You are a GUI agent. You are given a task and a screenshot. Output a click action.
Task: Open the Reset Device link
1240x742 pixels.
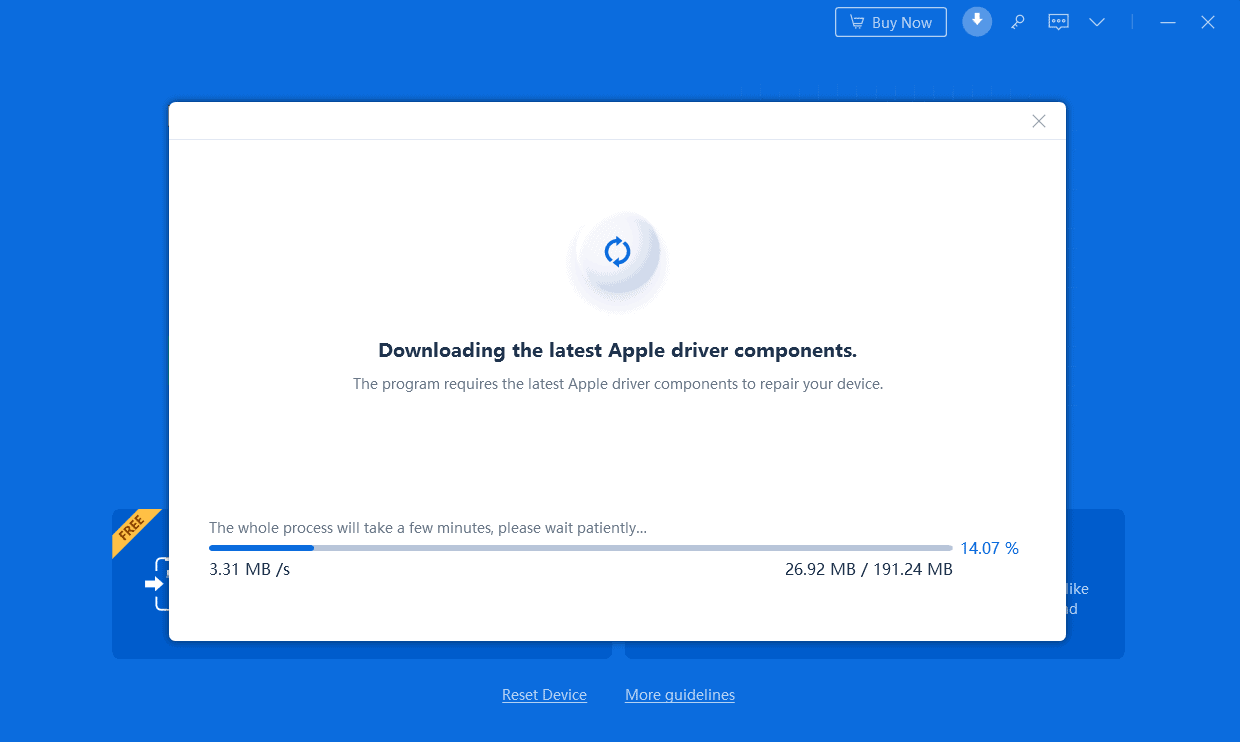tap(544, 695)
